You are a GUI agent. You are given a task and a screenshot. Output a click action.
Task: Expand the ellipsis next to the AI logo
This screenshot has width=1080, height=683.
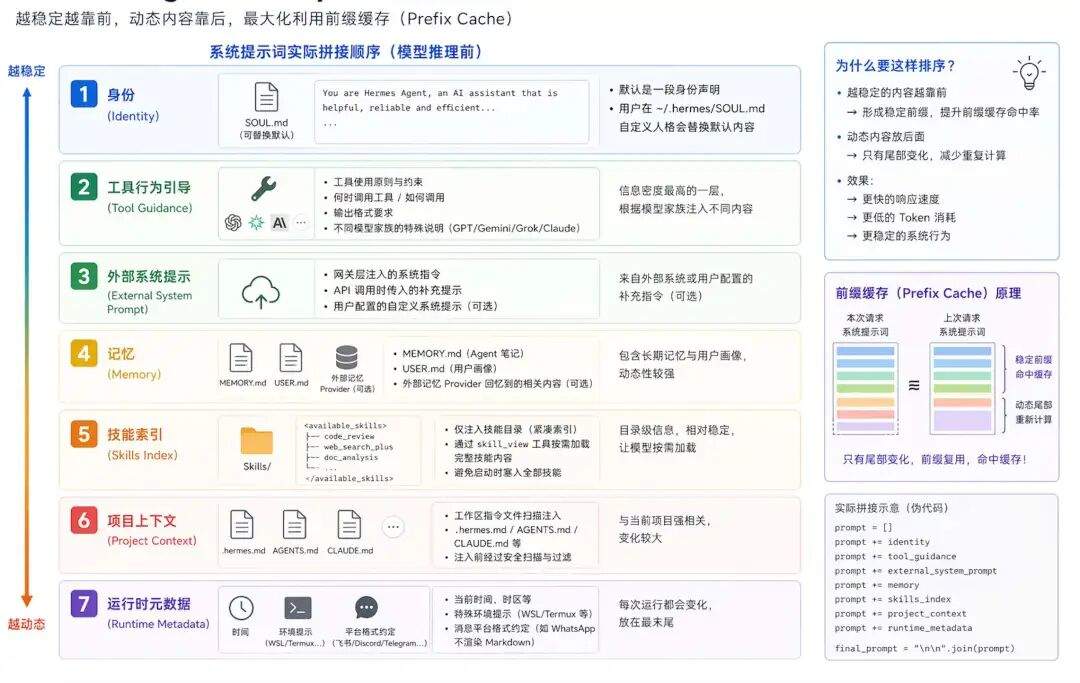click(300, 222)
